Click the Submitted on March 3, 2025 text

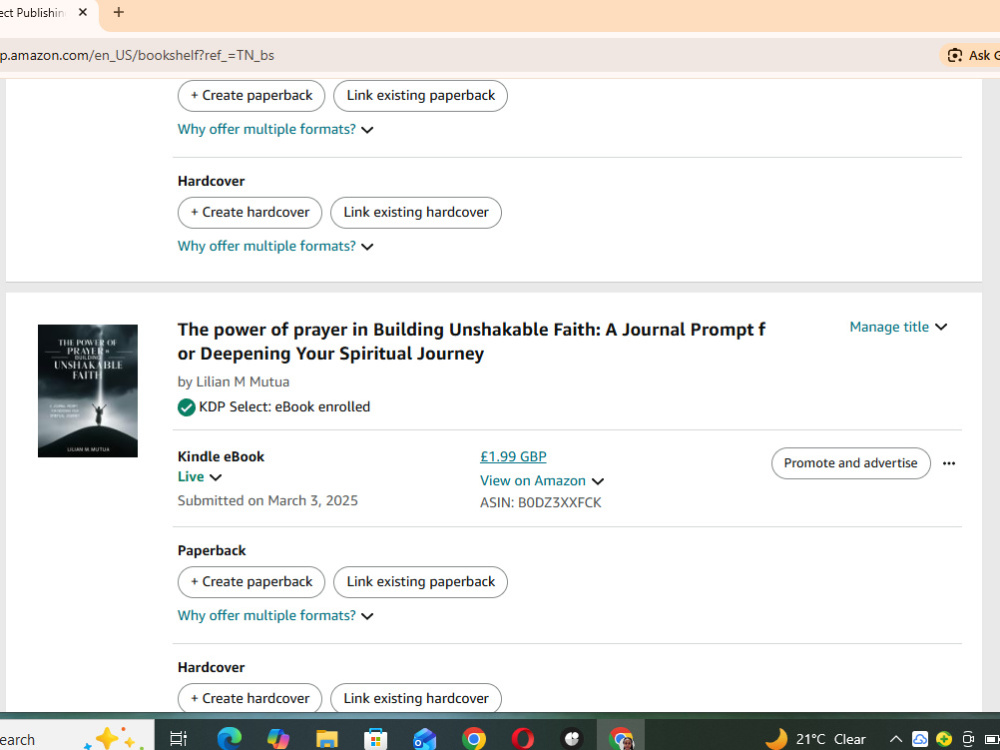[268, 501]
